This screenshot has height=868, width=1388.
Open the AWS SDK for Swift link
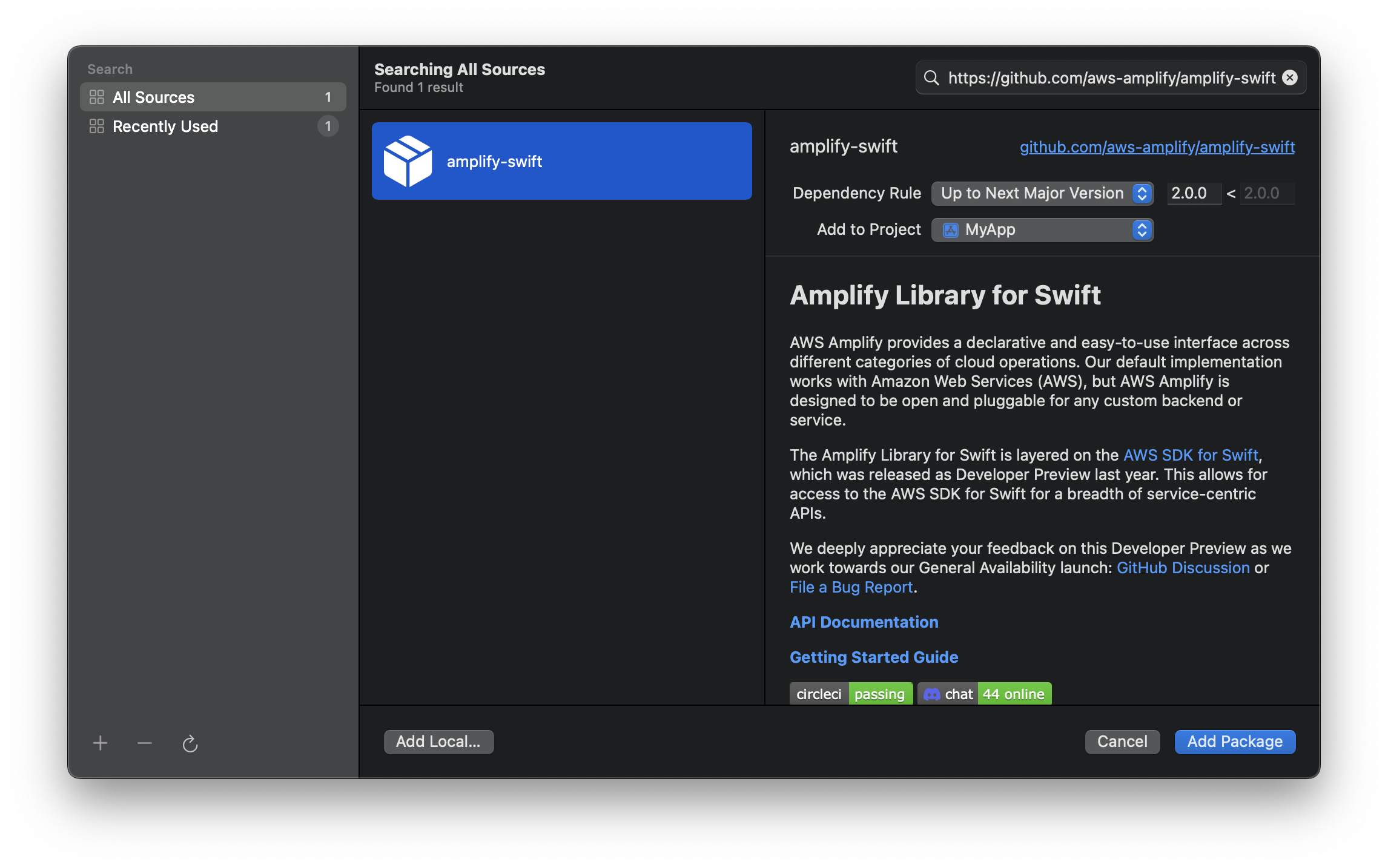tap(1191, 455)
